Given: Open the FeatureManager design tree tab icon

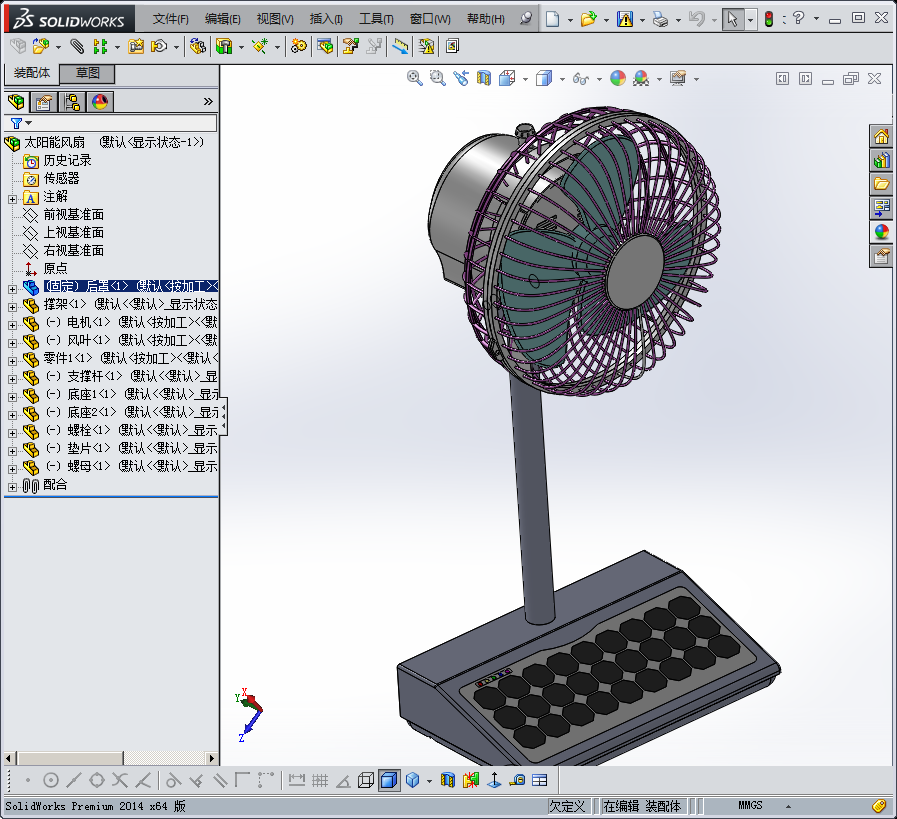Looking at the screenshot, I should 16,102.
